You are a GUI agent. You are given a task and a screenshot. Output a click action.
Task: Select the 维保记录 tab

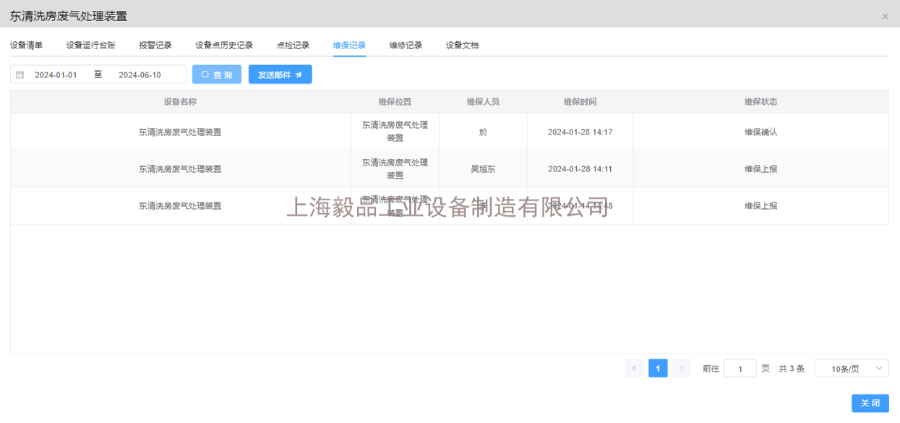coord(349,45)
